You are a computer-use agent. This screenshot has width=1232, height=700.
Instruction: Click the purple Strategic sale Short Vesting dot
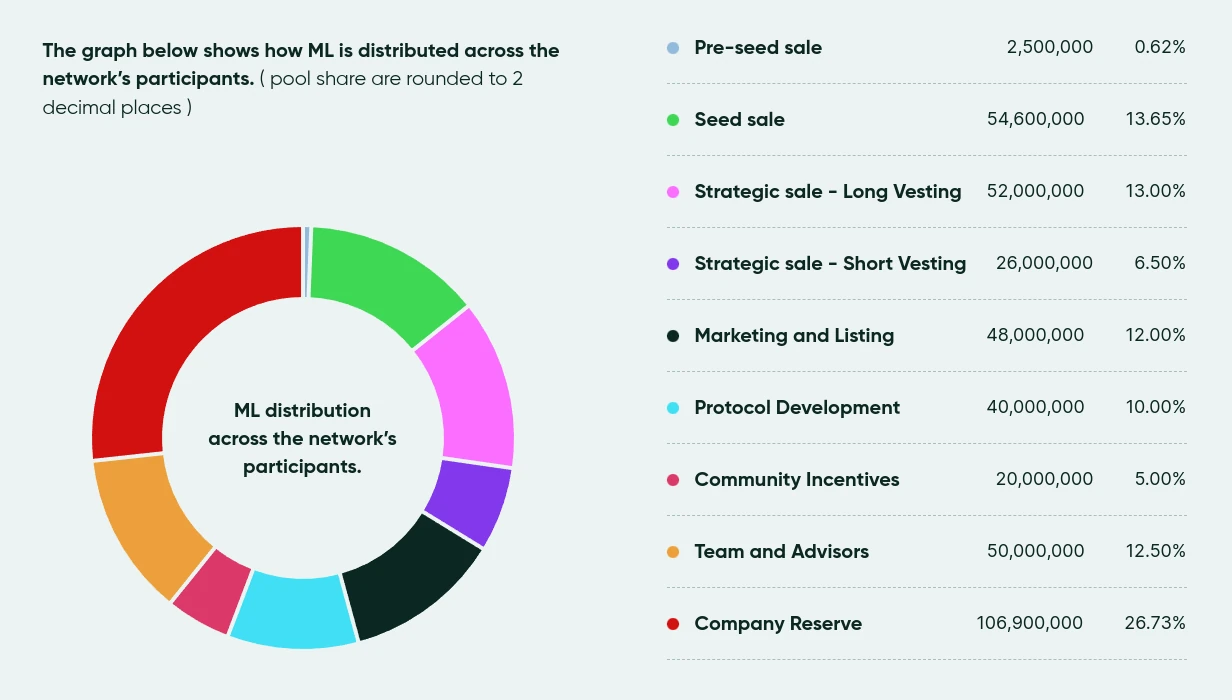[673, 264]
